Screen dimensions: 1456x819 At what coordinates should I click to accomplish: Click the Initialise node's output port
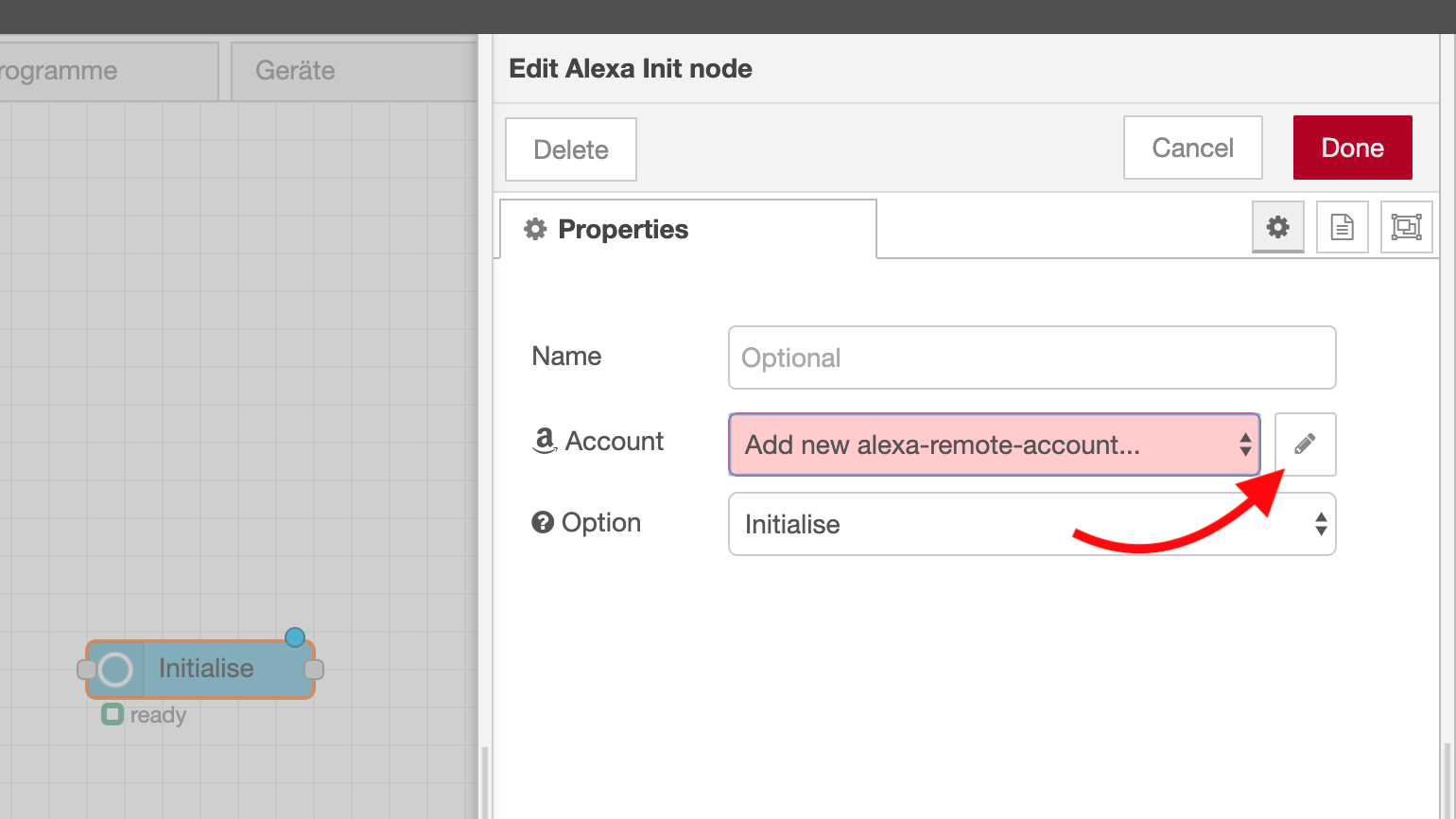315,670
